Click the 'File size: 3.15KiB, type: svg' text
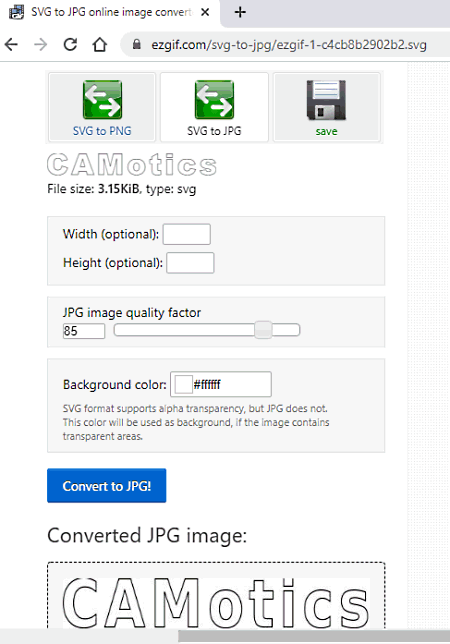This screenshot has height=644, width=450. 122,189
